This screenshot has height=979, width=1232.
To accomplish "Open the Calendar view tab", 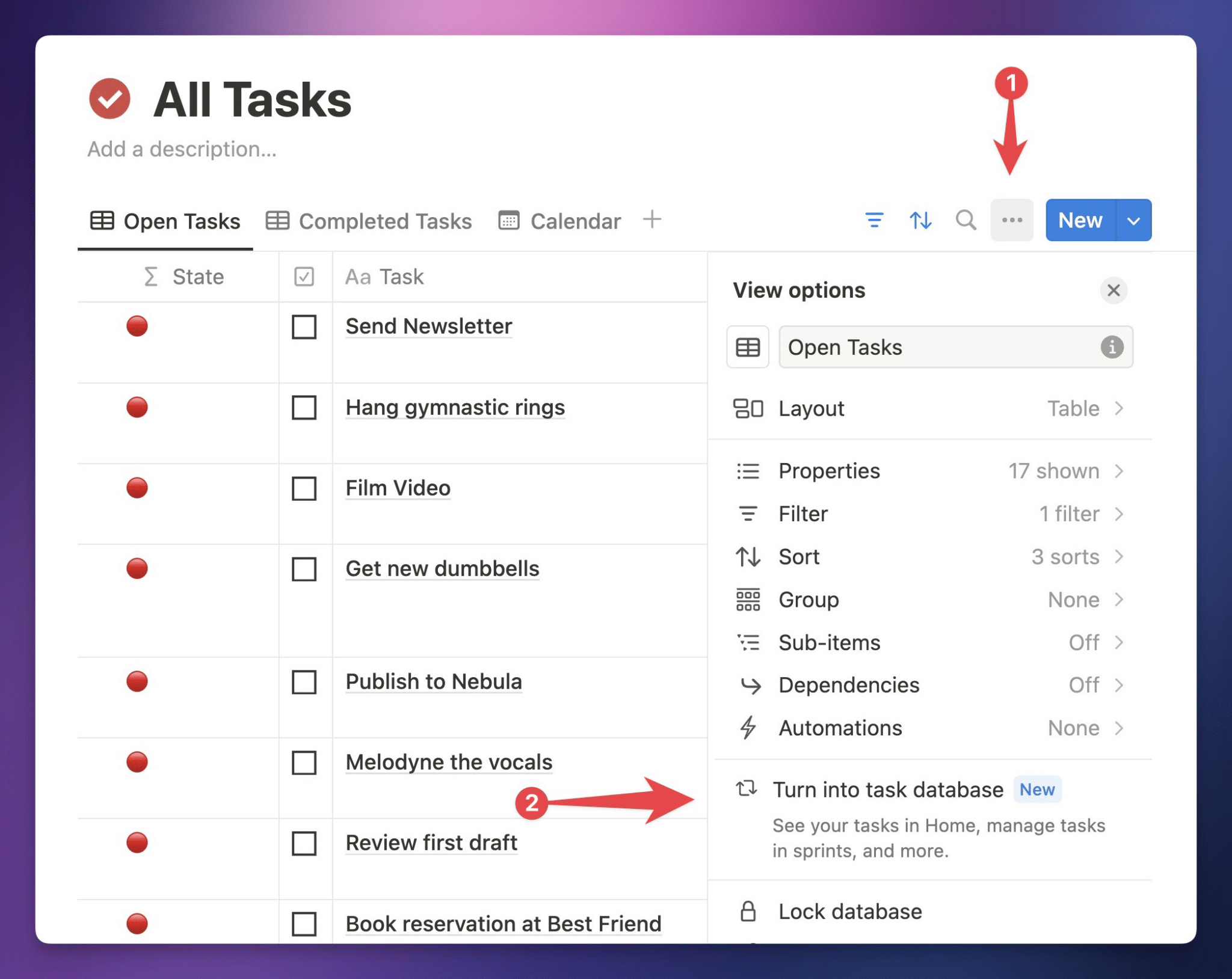I will coord(559,221).
